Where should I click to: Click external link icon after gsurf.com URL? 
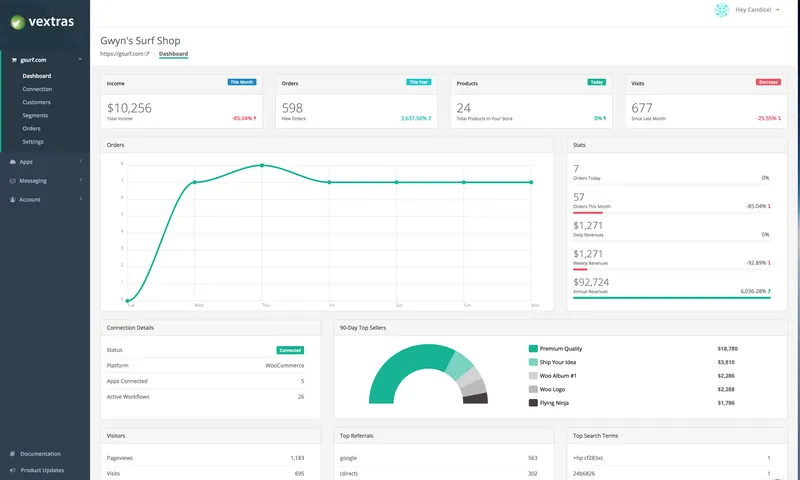pyautogui.click(x=147, y=54)
